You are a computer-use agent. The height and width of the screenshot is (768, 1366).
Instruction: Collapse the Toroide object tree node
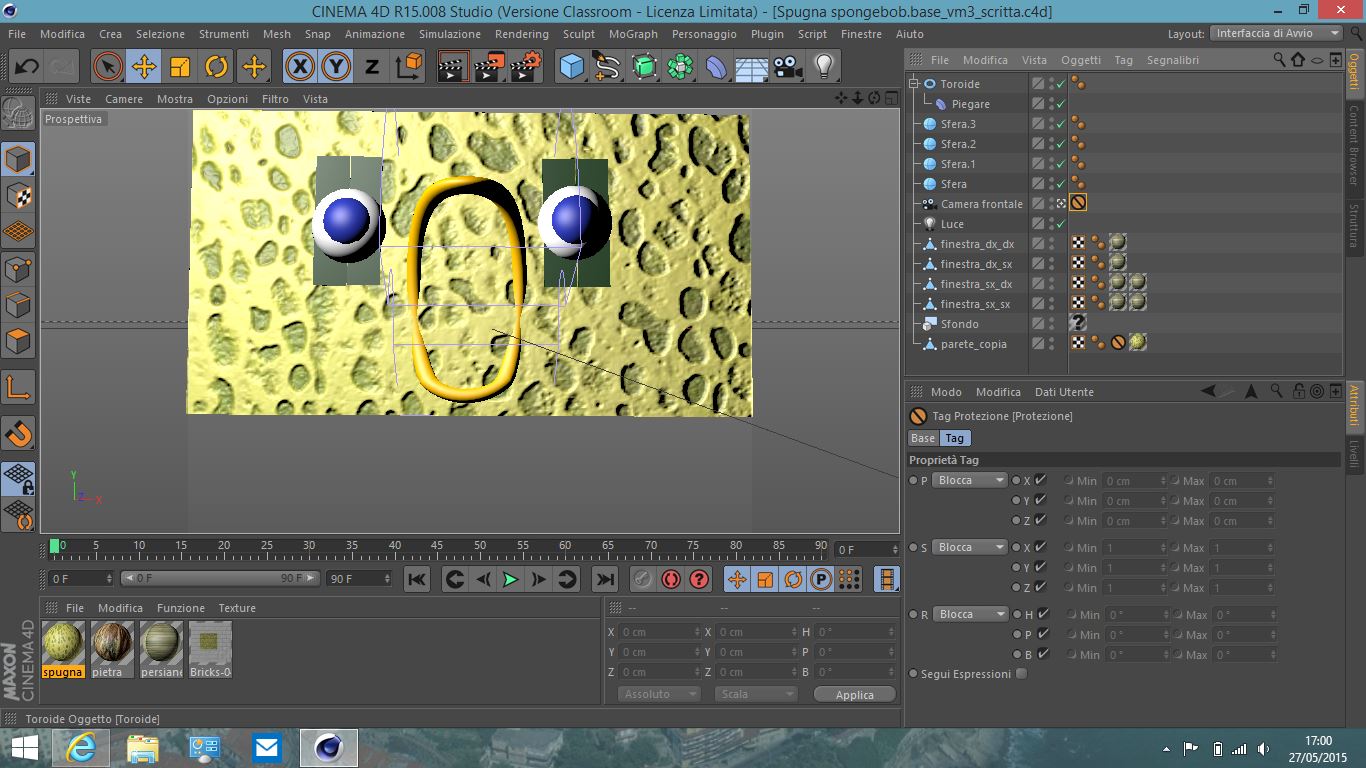[x=914, y=84]
